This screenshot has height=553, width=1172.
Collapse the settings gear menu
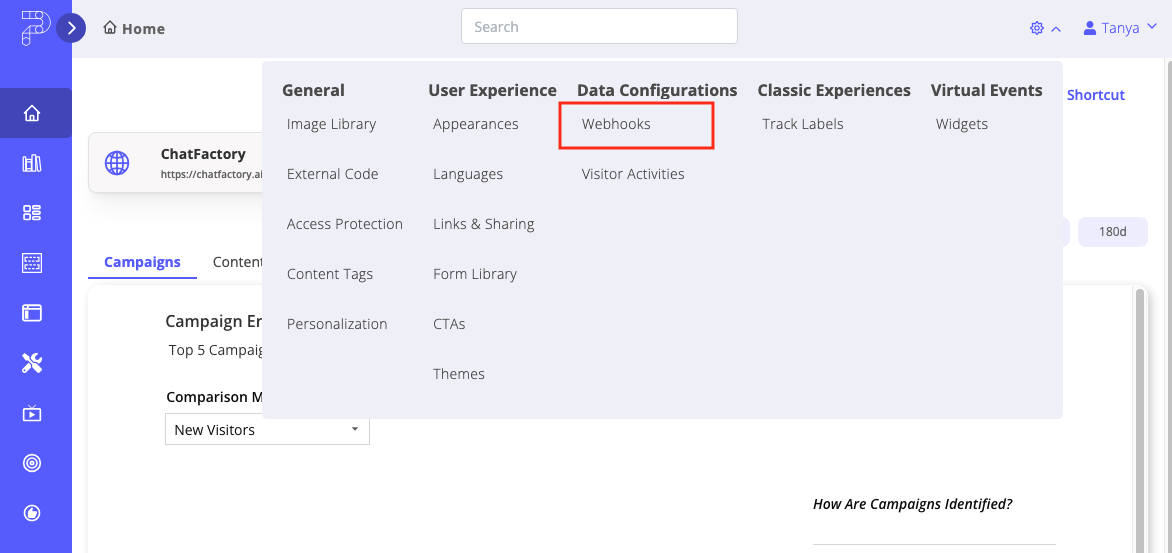pos(1044,28)
